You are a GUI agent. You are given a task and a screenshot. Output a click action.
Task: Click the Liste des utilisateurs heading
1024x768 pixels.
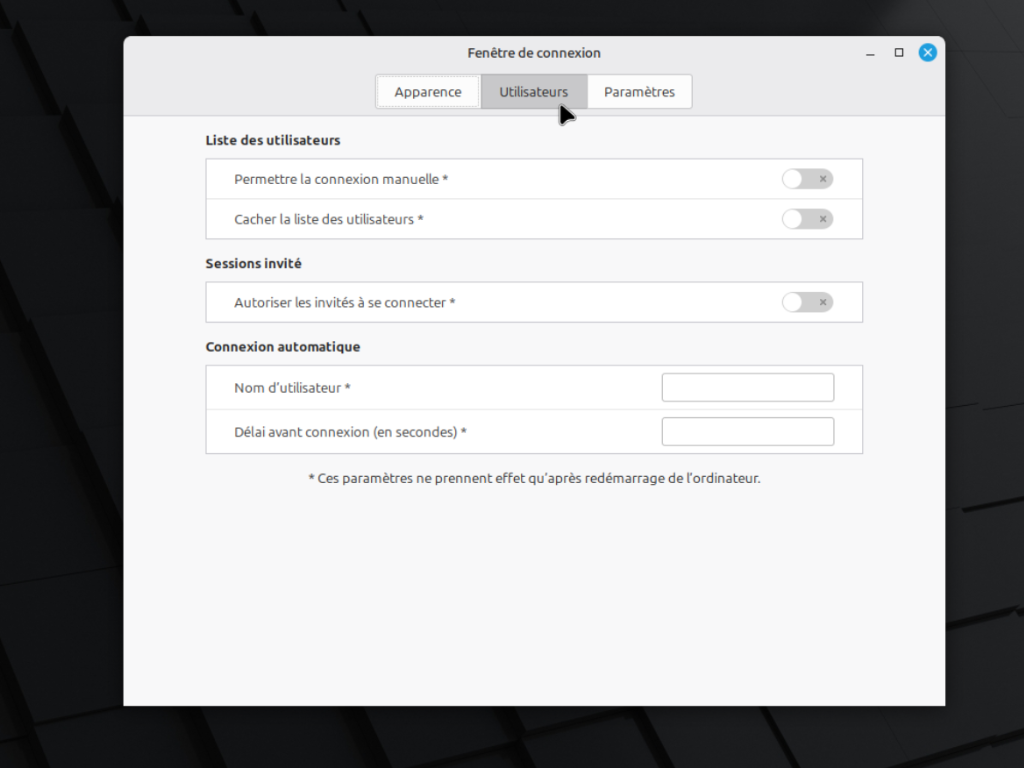[x=273, y=140]
